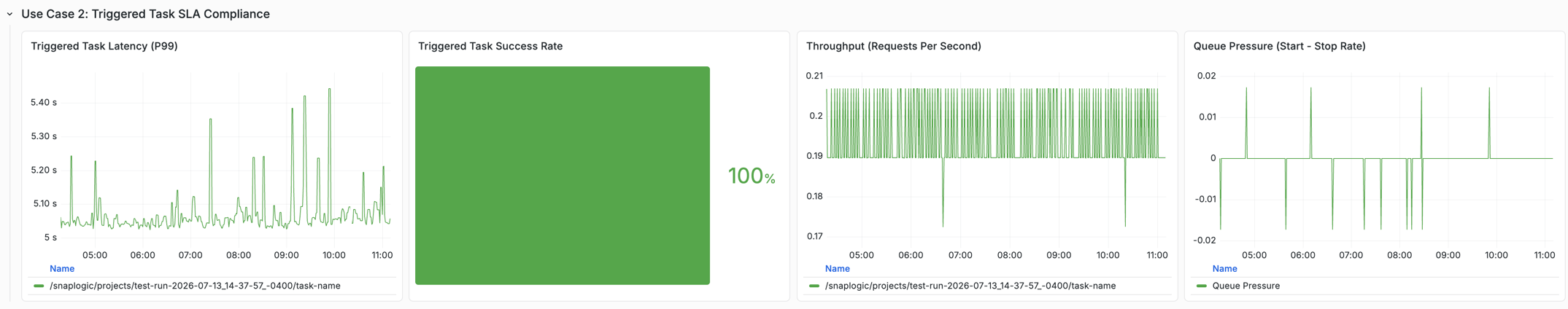The width and height of the screenshot is (1568, 309).
Task: Click the 5.10 s axis label in the latency chart
Action: click(45, 203)
